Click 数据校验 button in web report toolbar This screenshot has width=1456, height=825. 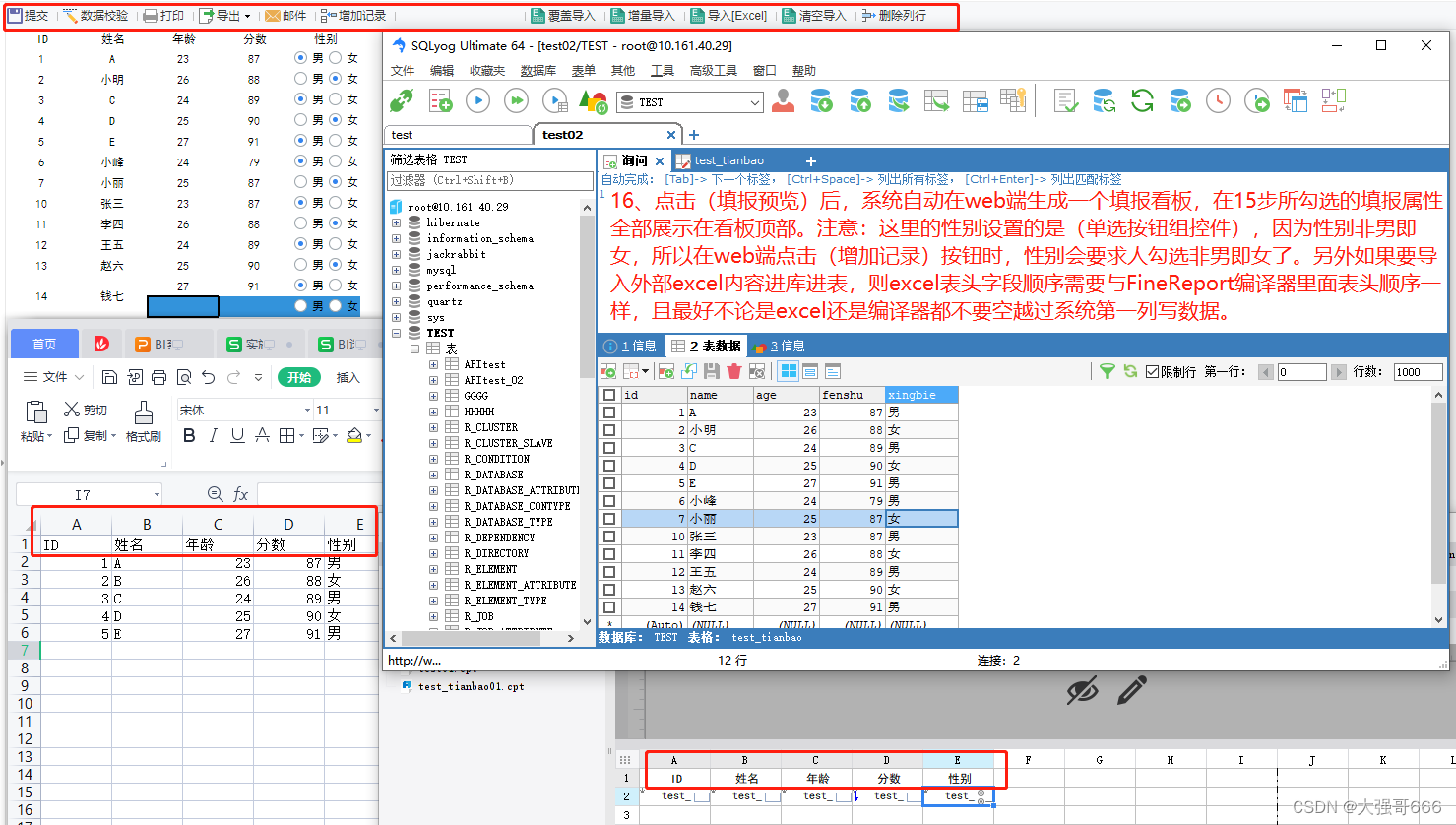point(96,16)
